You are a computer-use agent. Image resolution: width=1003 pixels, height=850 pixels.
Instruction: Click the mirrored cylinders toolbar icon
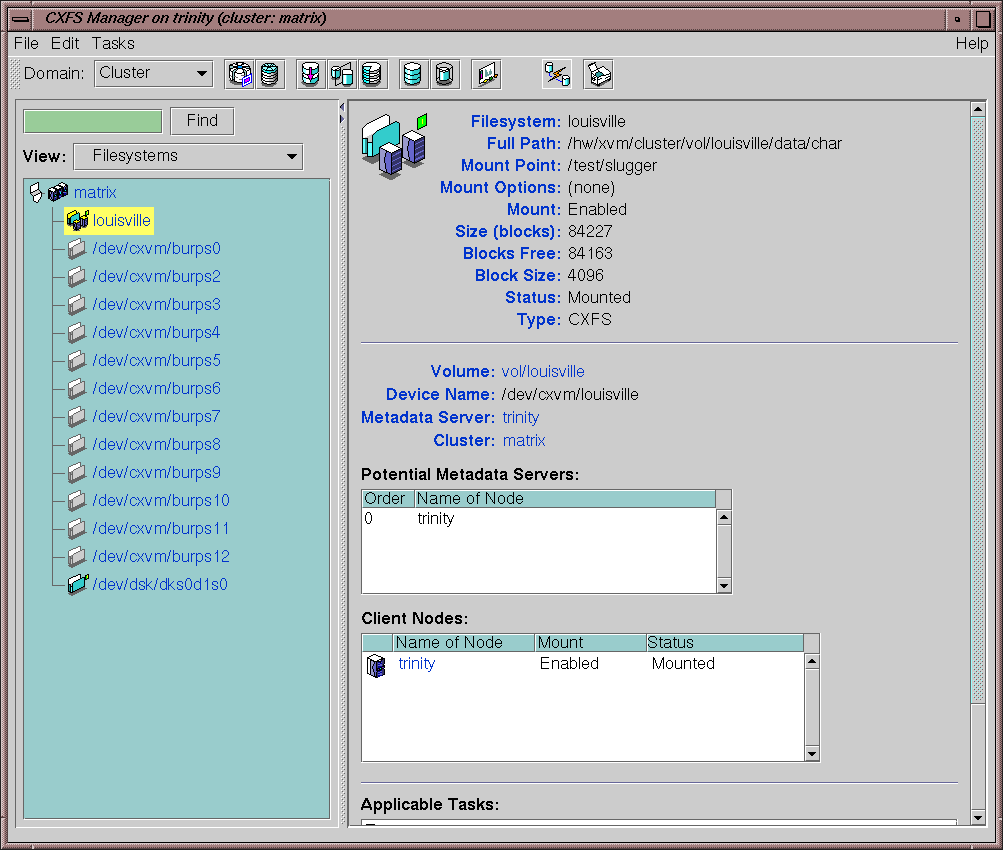pyautogui.click(x=342, y=74)
